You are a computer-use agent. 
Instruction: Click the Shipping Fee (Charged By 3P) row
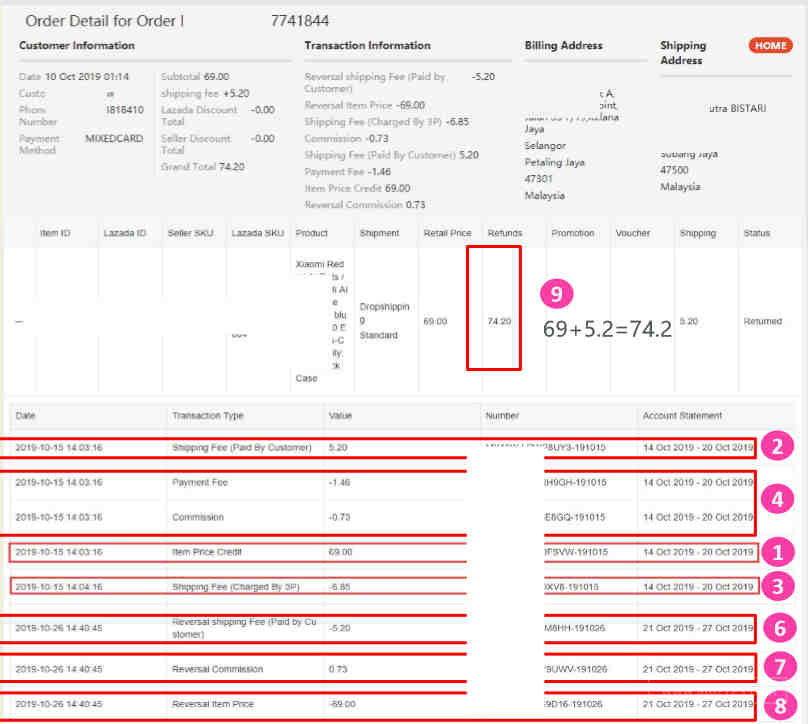(384, 587)
